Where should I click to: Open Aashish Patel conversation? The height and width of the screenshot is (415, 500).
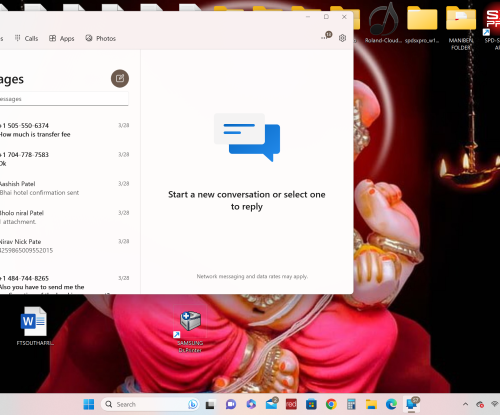click(x=64, y=188)
